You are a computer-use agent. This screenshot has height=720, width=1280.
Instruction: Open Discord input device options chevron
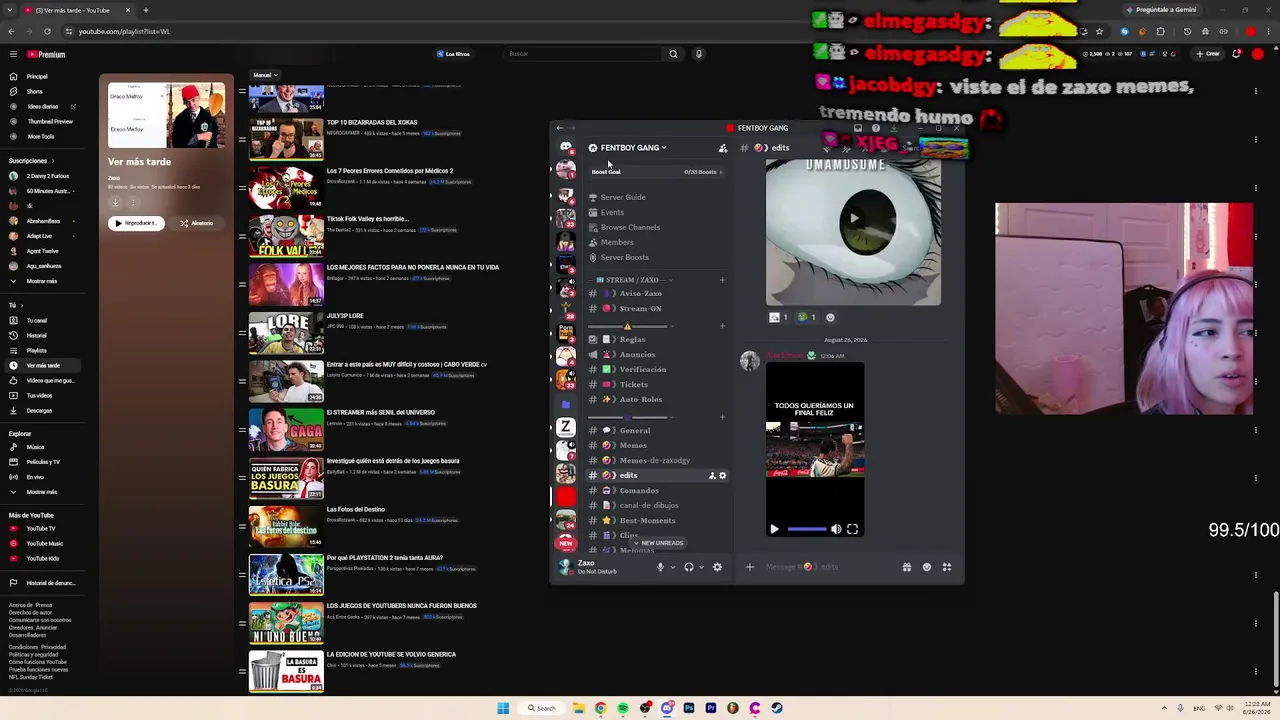pyautogui.click(x=672, y=567)
